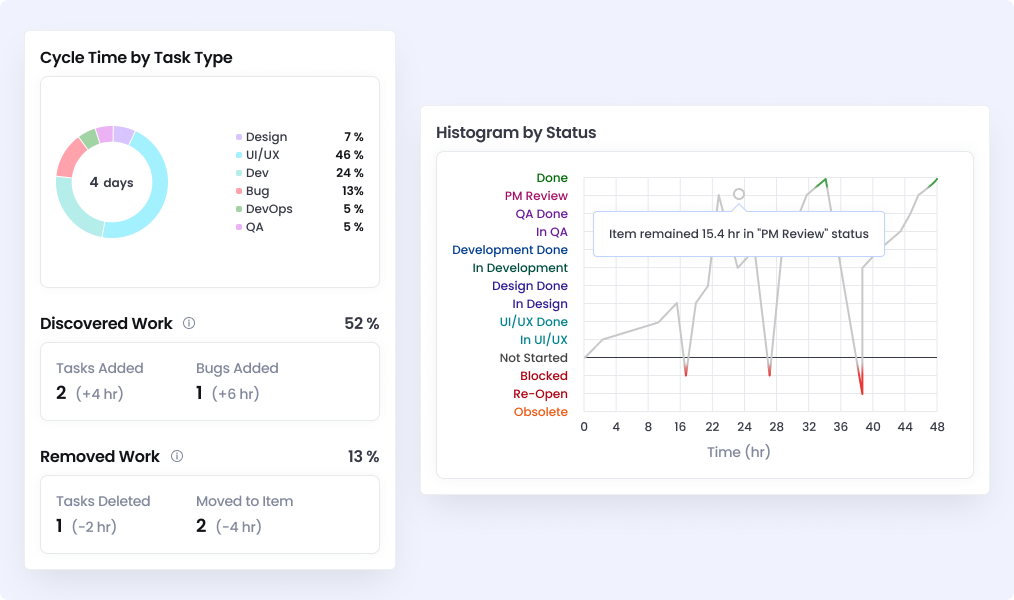Click the UI/UX legend color dot

238,155
